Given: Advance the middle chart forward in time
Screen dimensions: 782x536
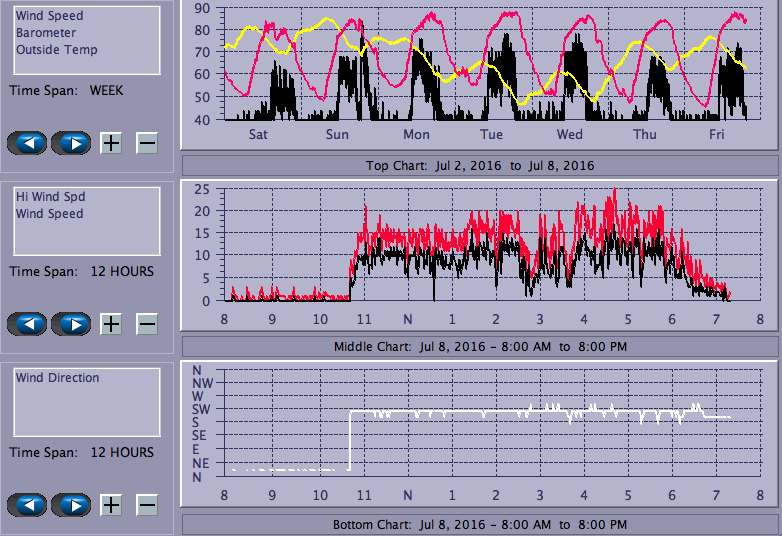Looking at the screenshot, I should 71,324.
